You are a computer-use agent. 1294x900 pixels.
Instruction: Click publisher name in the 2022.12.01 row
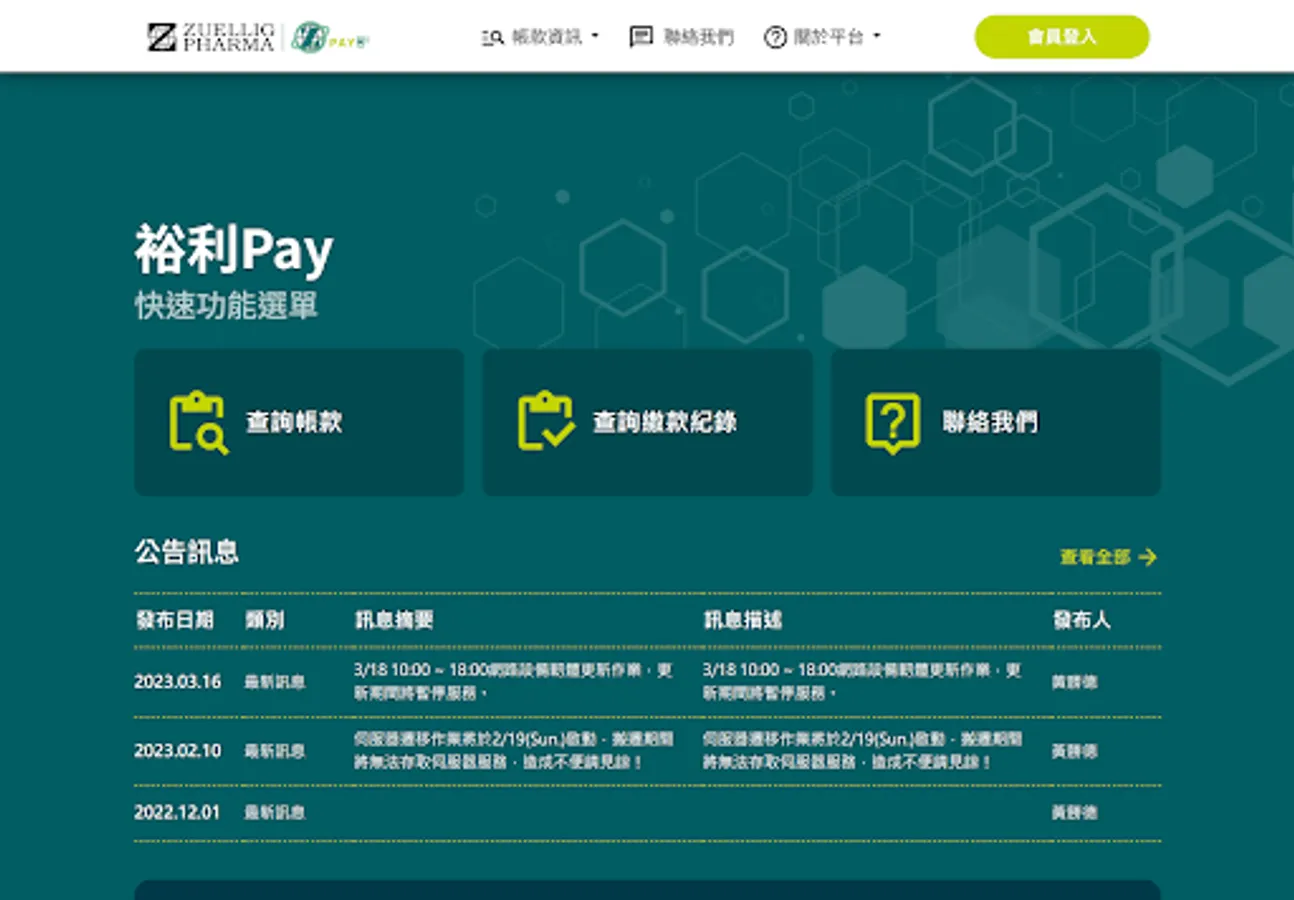1075,813
